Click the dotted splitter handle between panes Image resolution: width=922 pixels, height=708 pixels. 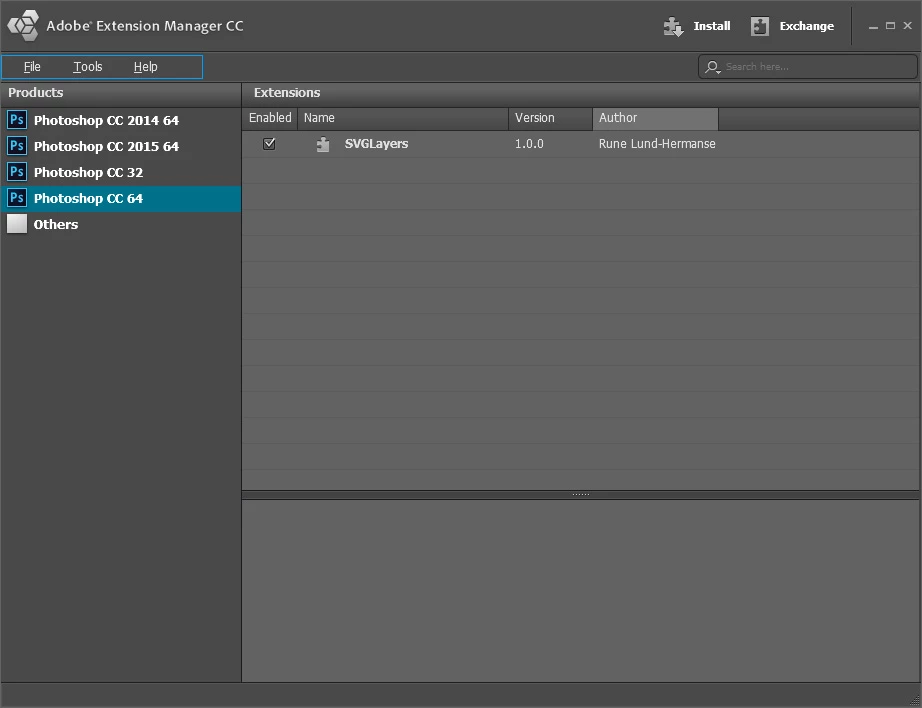pos(581,495)
